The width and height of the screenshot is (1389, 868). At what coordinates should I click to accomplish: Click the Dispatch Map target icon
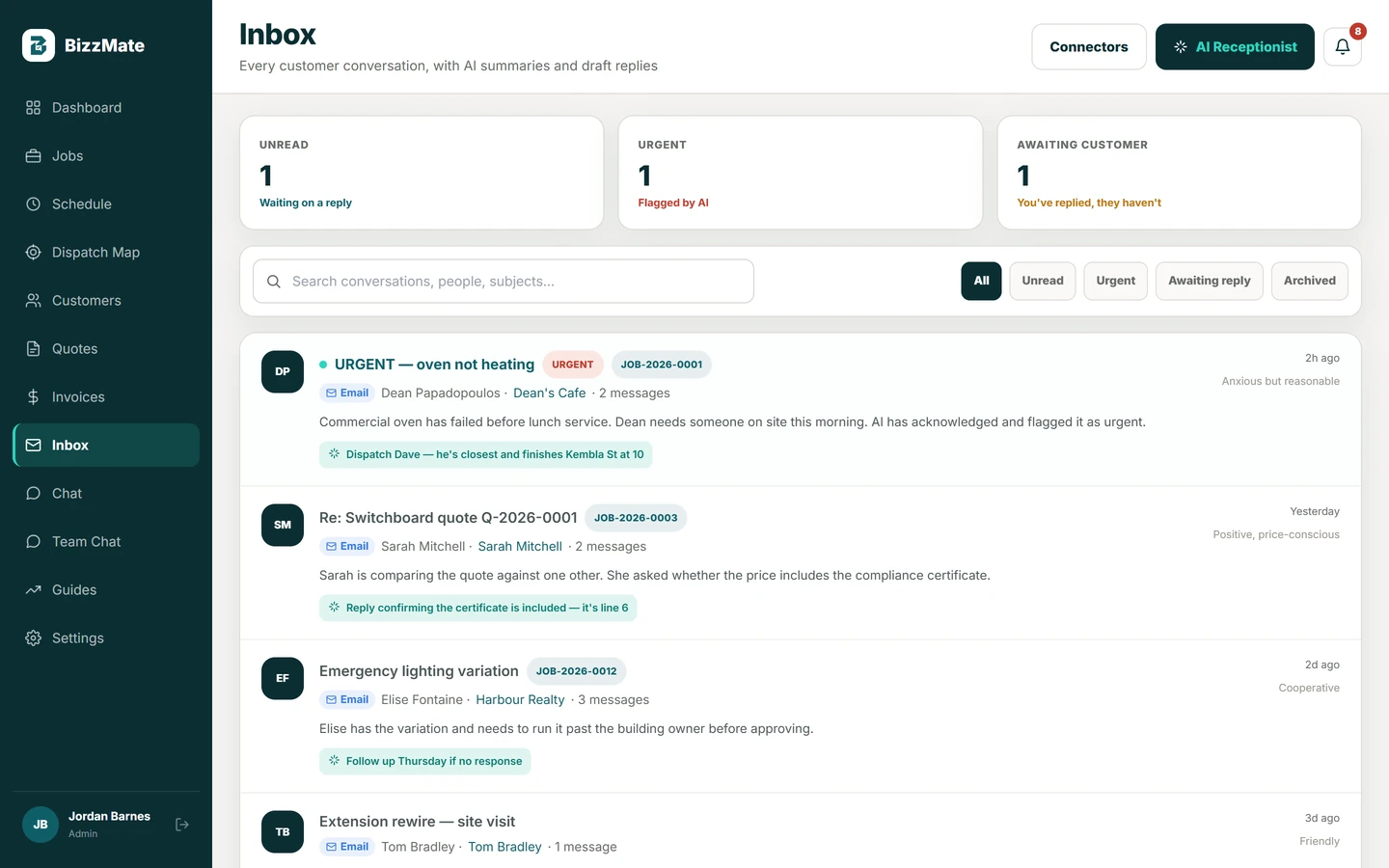(33, 253)
